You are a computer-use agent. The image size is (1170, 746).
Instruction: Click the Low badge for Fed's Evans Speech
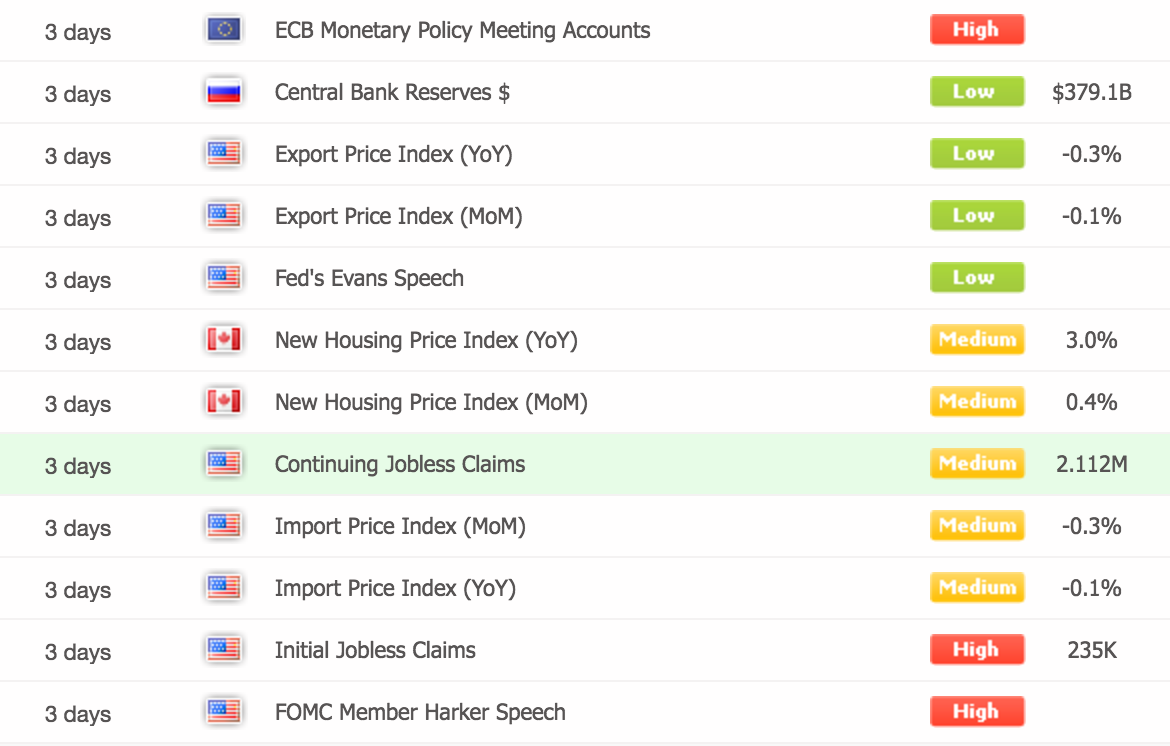[976, 278]
